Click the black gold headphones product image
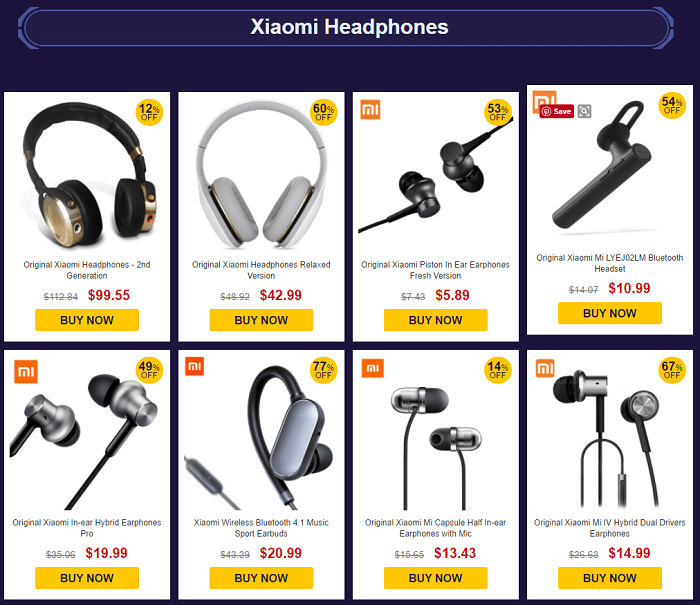 click(x=88, y=174)
